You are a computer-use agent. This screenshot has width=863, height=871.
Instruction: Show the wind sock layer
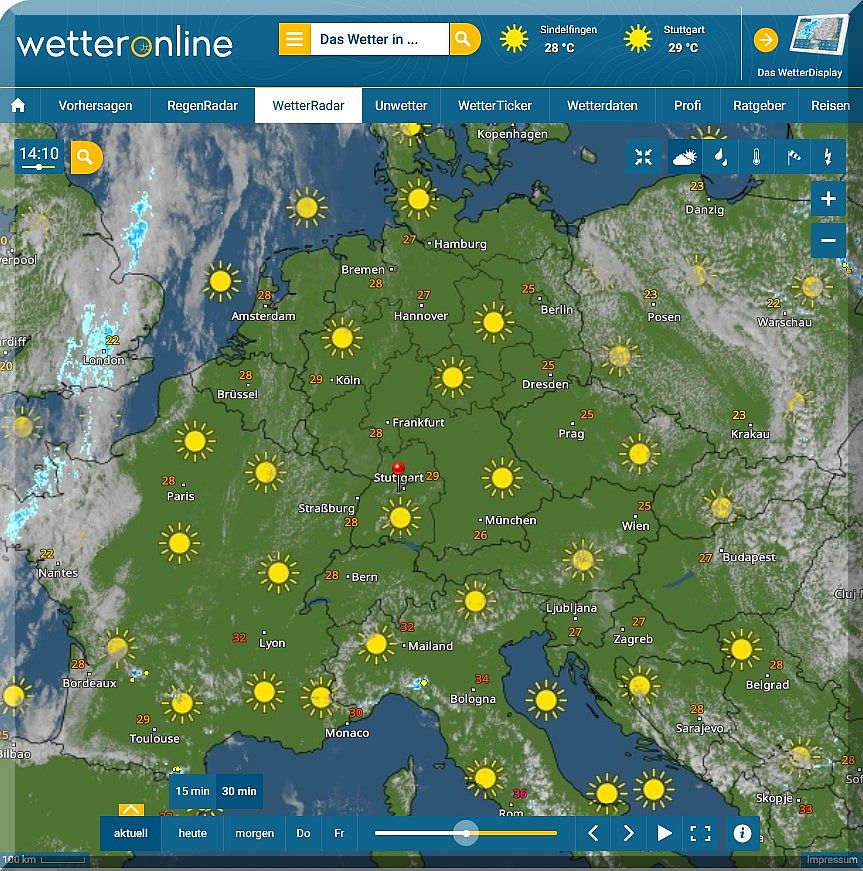pyautogui.click(x=792, y=157)
